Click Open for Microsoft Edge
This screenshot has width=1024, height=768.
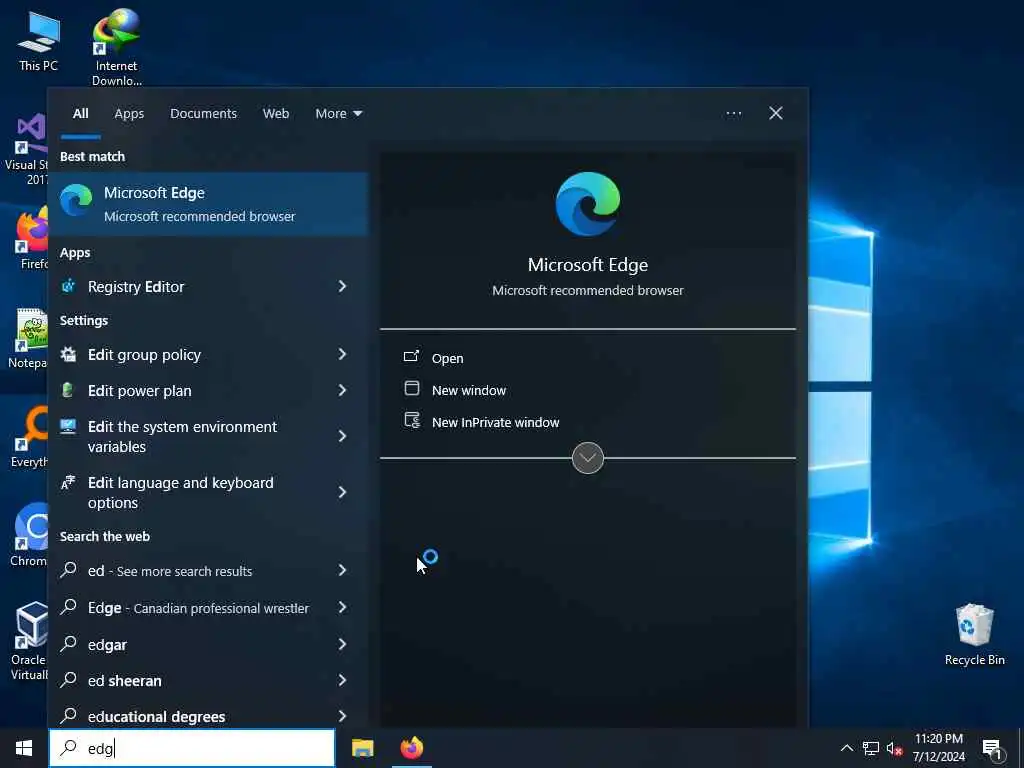click(447, 358)
